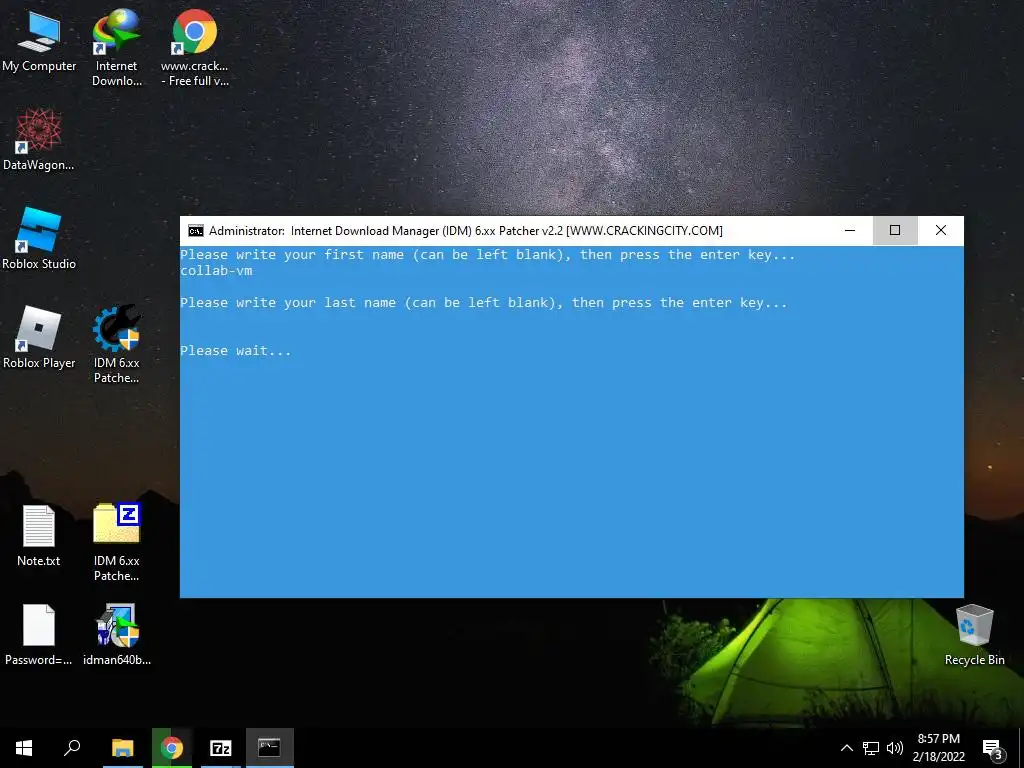Select the Password= text file icon
Screen dimensions: 1024x768
[x=39, y=635]
